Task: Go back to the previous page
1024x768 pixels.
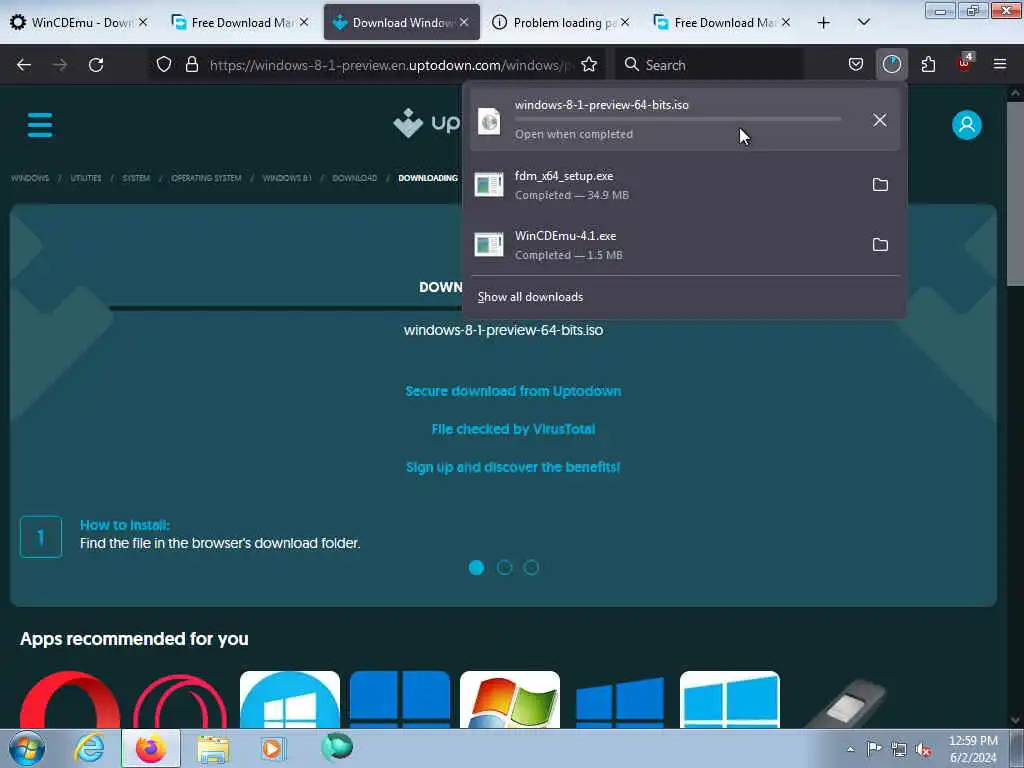Action: pos(24,65)
